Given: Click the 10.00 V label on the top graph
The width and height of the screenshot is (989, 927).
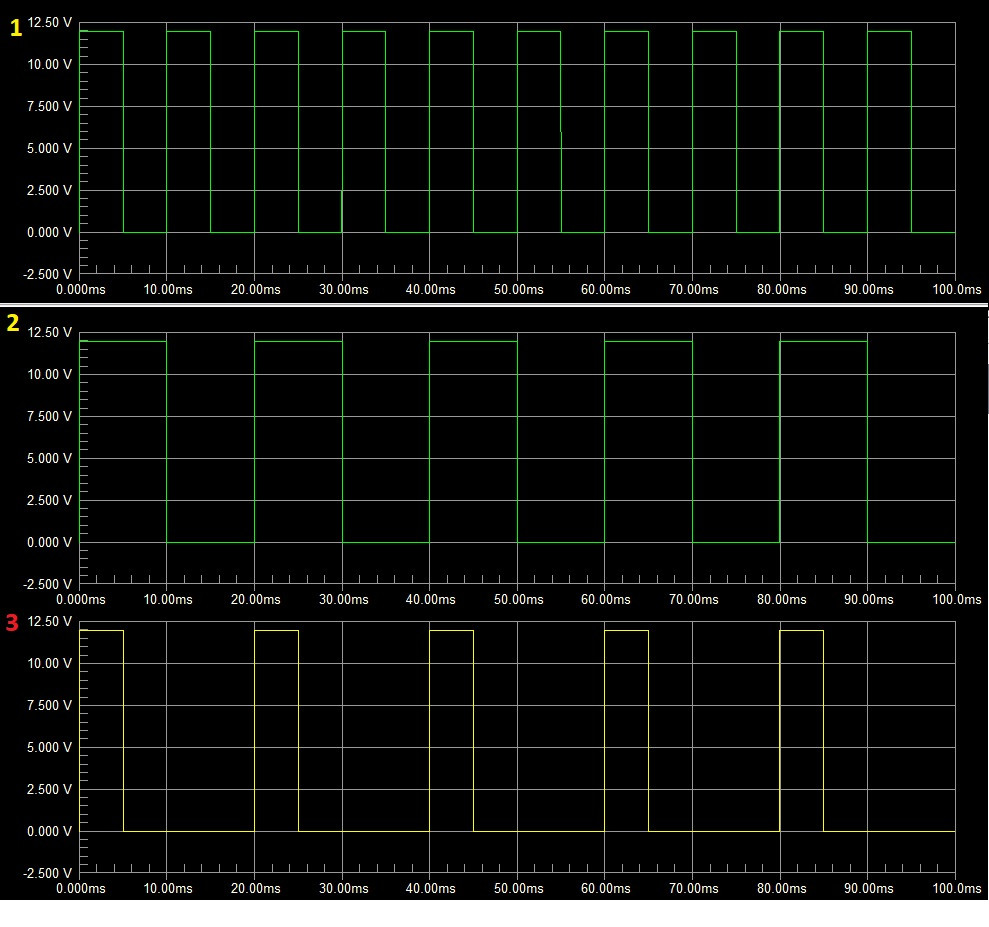Looking at the screenshot, I should (49, 64).
